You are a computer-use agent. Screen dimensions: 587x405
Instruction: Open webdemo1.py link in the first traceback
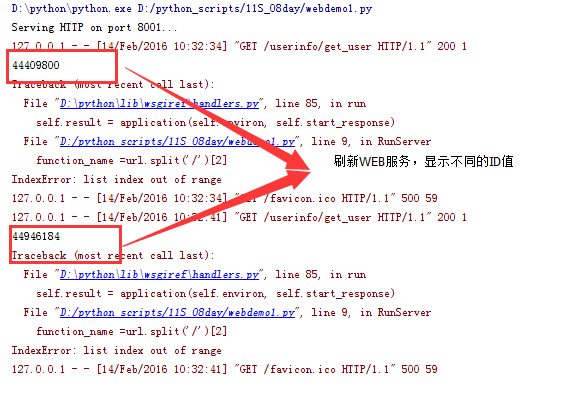pyautogui.click(x=177, y=141)
